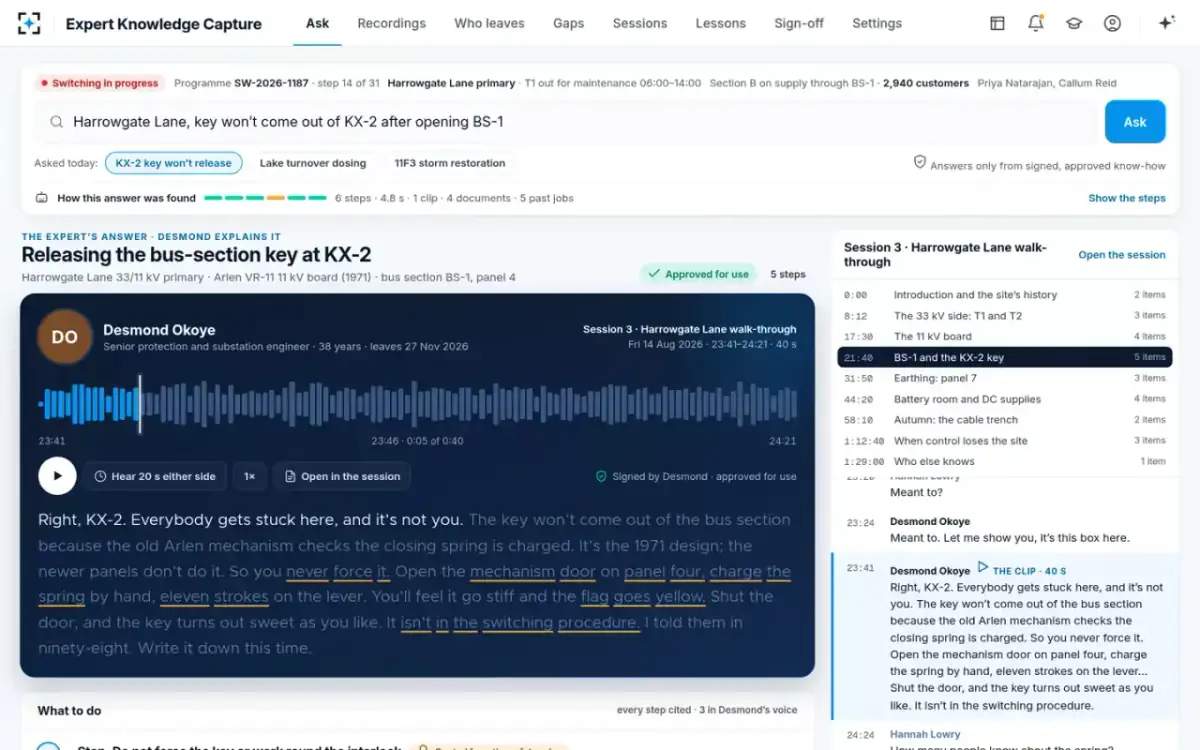Seek within the audio waveform
Image resolution: width=1200 pixels, height=750 pixels.
coord(418,404)
